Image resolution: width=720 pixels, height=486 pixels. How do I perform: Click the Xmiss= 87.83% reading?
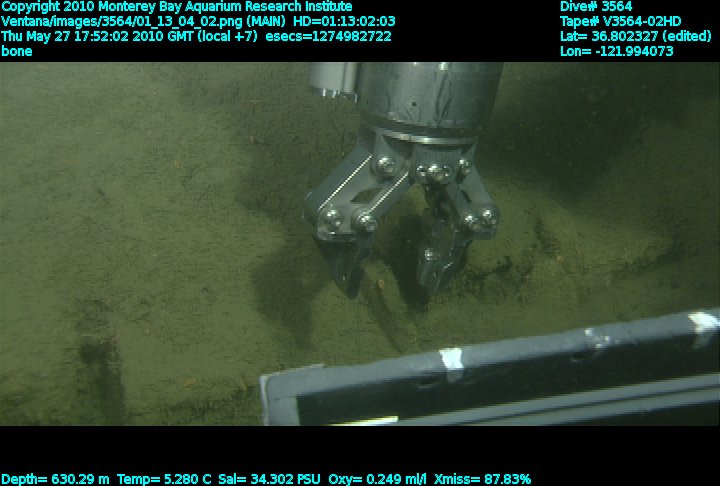[x=483, y=480]
